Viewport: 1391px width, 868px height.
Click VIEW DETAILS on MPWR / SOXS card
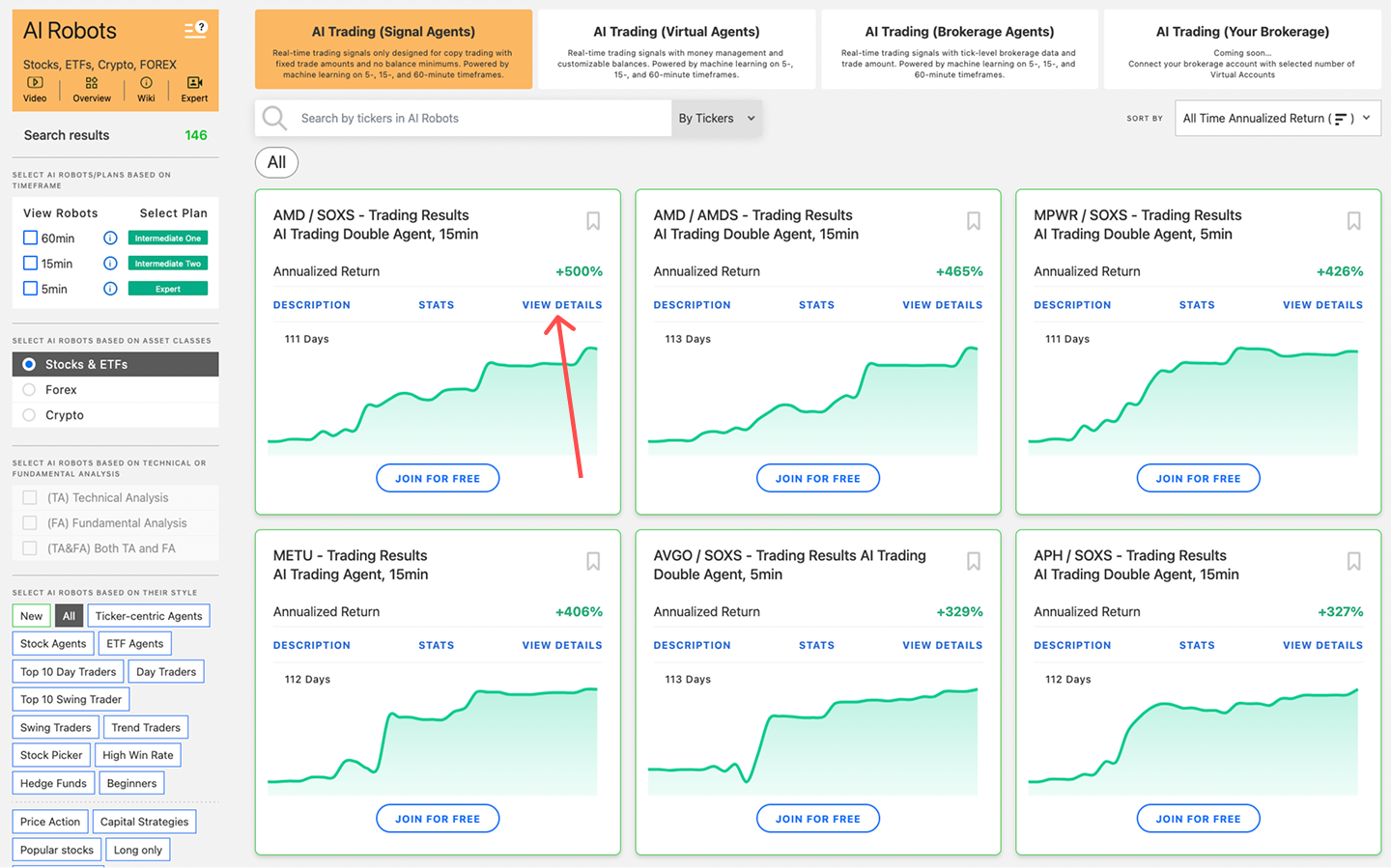(1322, 305)
